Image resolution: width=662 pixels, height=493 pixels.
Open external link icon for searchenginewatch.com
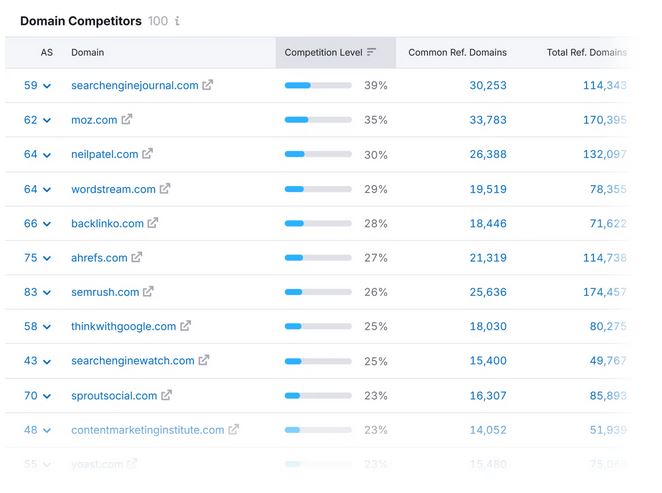204,360
